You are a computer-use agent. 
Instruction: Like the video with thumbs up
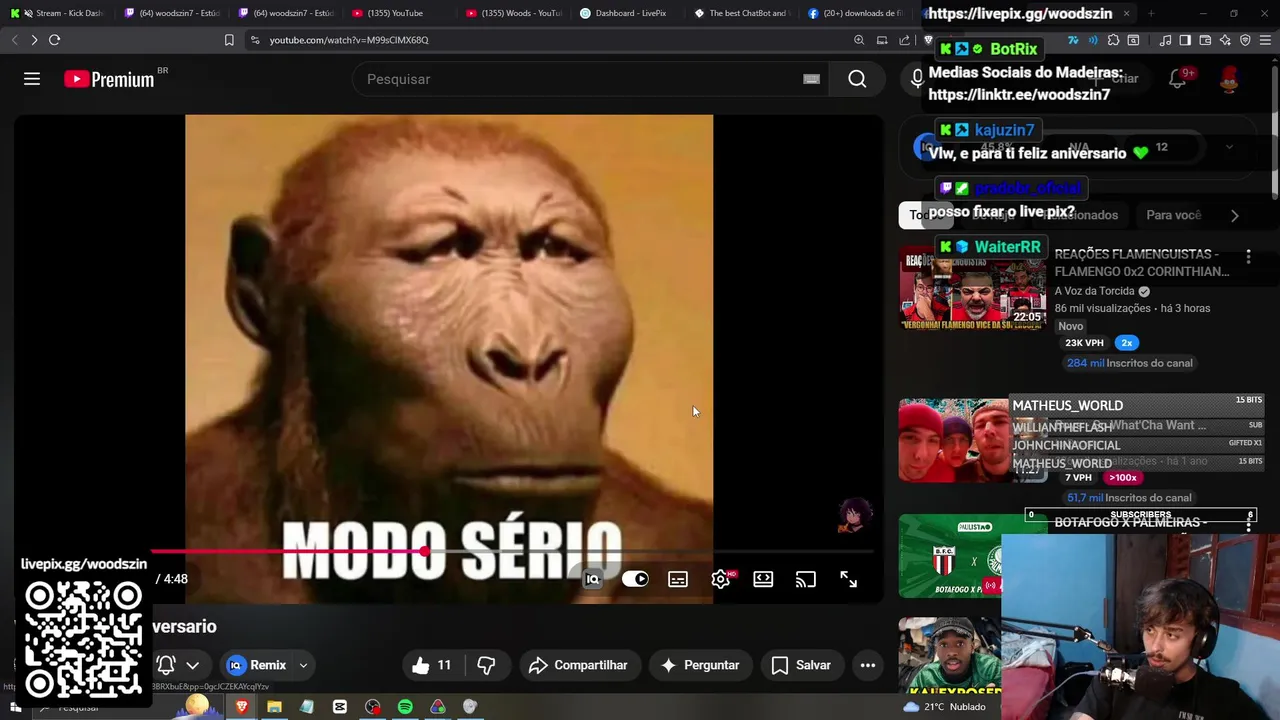432,665
